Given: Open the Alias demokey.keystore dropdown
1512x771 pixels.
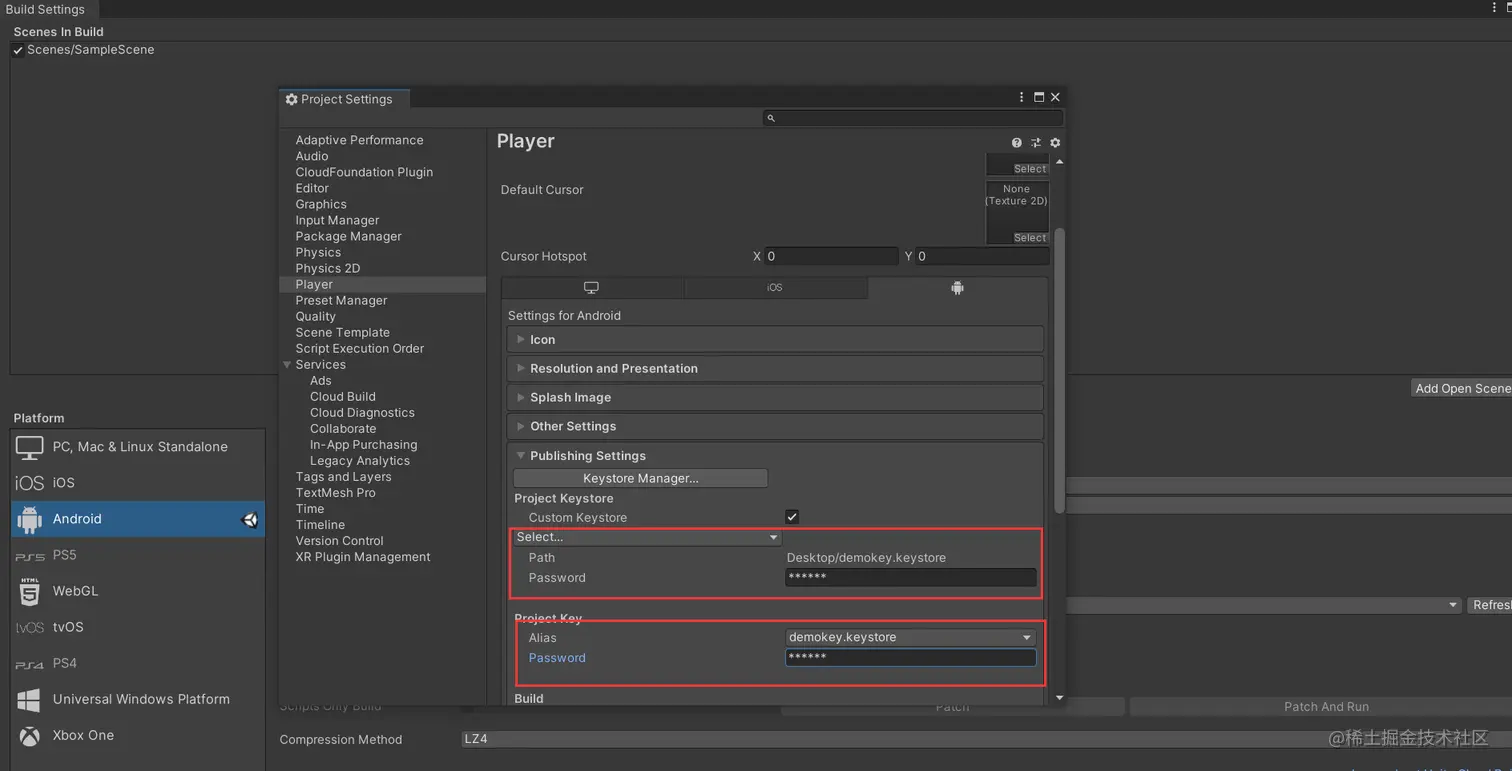Looking at the screenshot, I should click(910, 637).
